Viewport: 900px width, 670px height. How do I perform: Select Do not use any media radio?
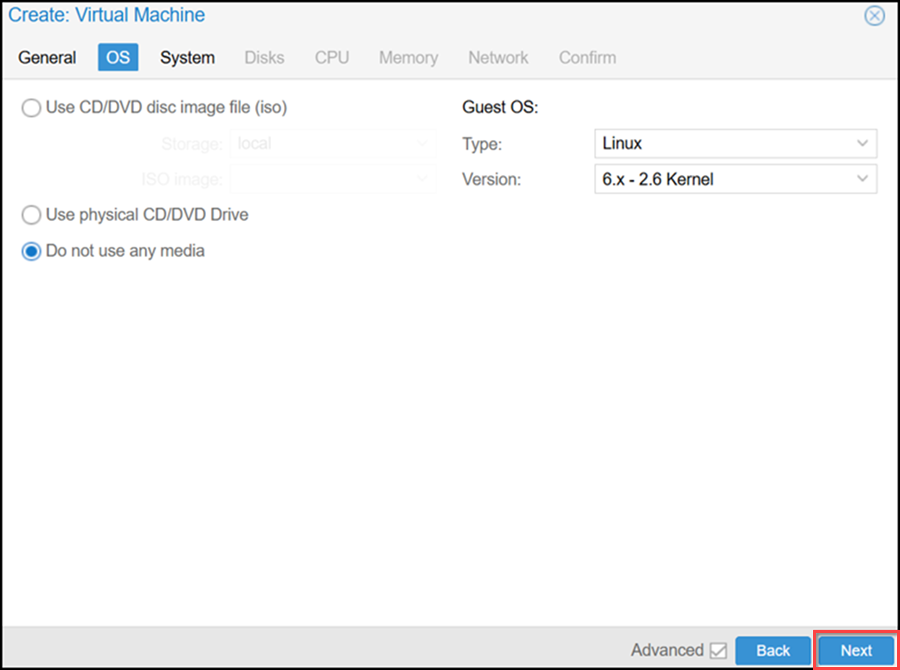point(31,251)
